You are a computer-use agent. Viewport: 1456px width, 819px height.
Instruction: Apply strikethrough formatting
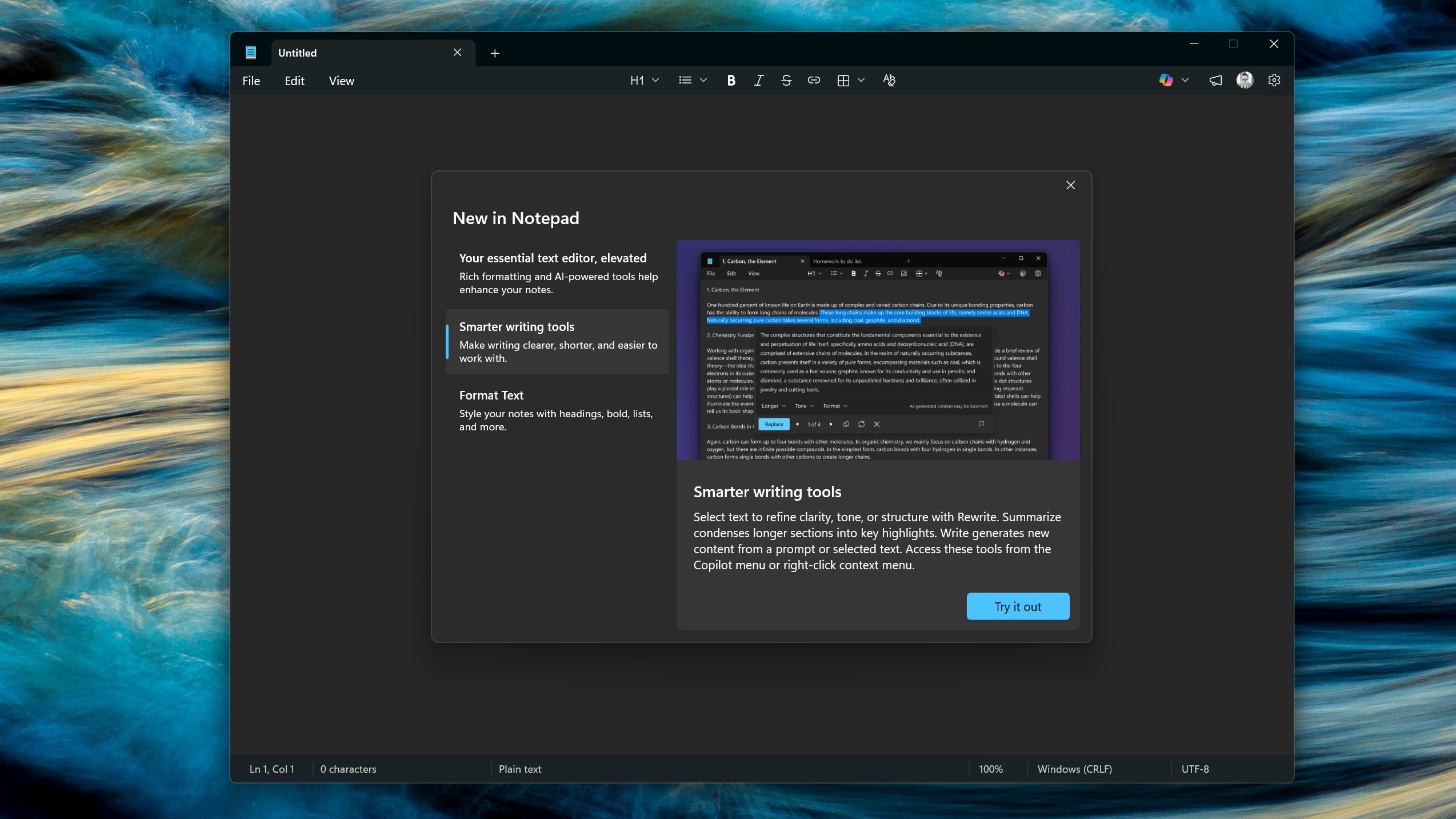click(x=786, y=81)
